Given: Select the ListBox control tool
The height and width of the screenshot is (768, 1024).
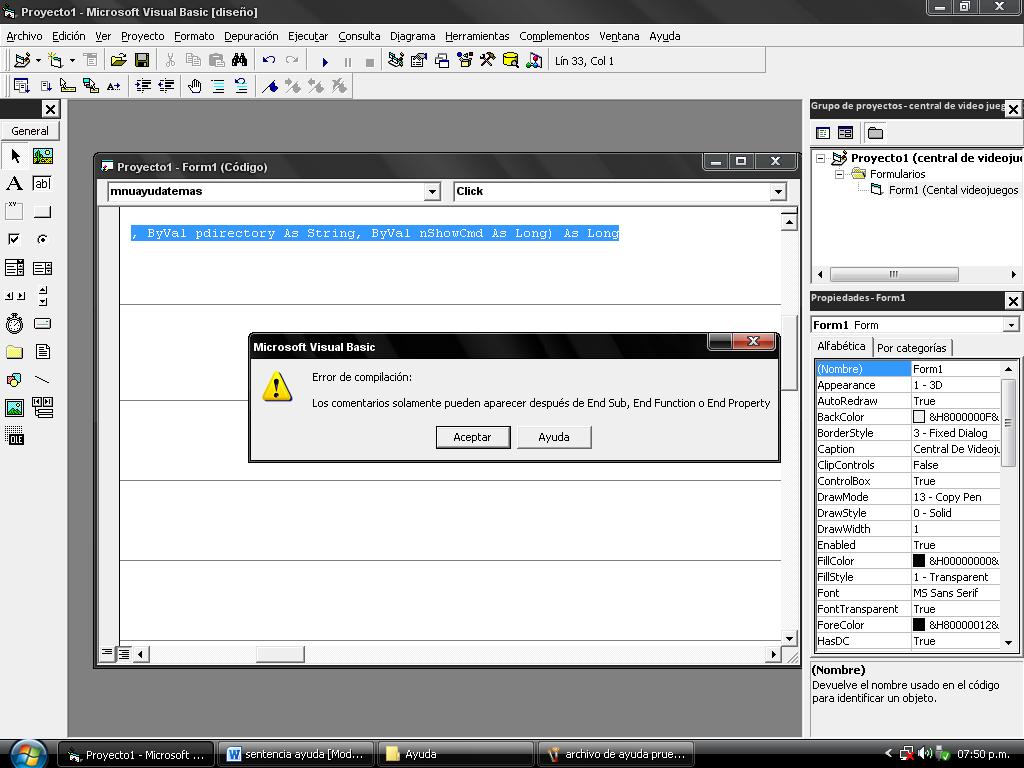Looking at the screenshot, I should [42, 267].
